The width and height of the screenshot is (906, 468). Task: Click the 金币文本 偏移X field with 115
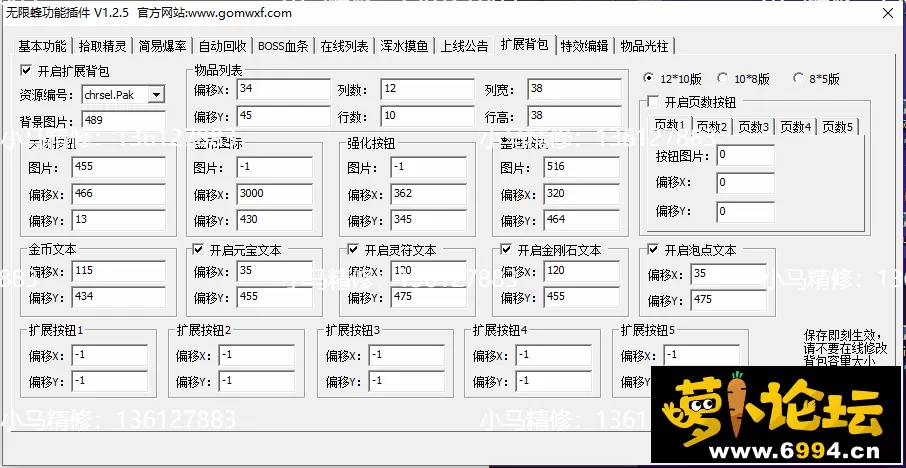119,271
